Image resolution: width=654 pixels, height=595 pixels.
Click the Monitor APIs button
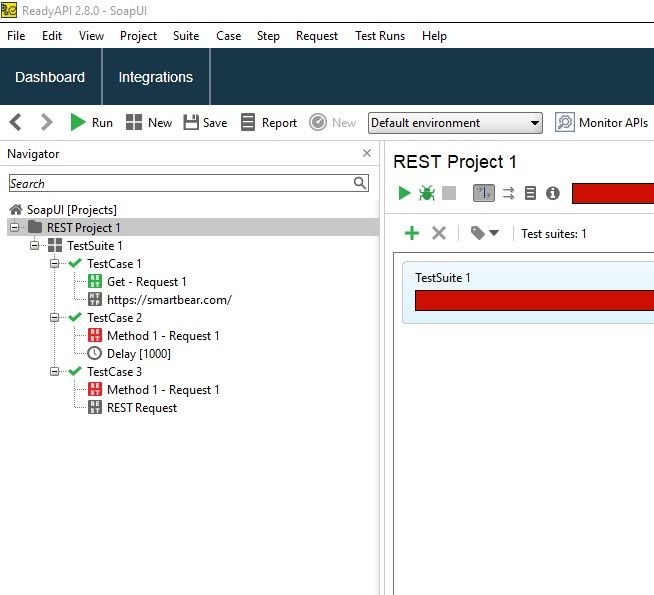click(603, 123)
